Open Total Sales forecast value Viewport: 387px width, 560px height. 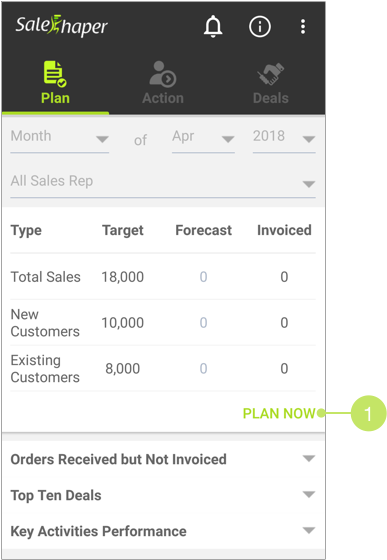[203, 277]
